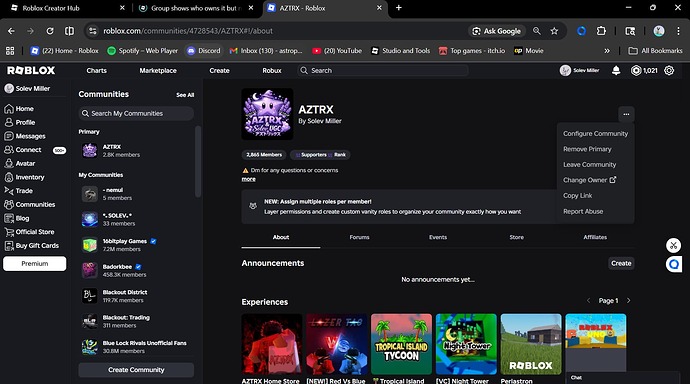This screenshot has height=384, width=690.
Task: Open Roblox notifications bell
Action: click(x=616, y=70)
